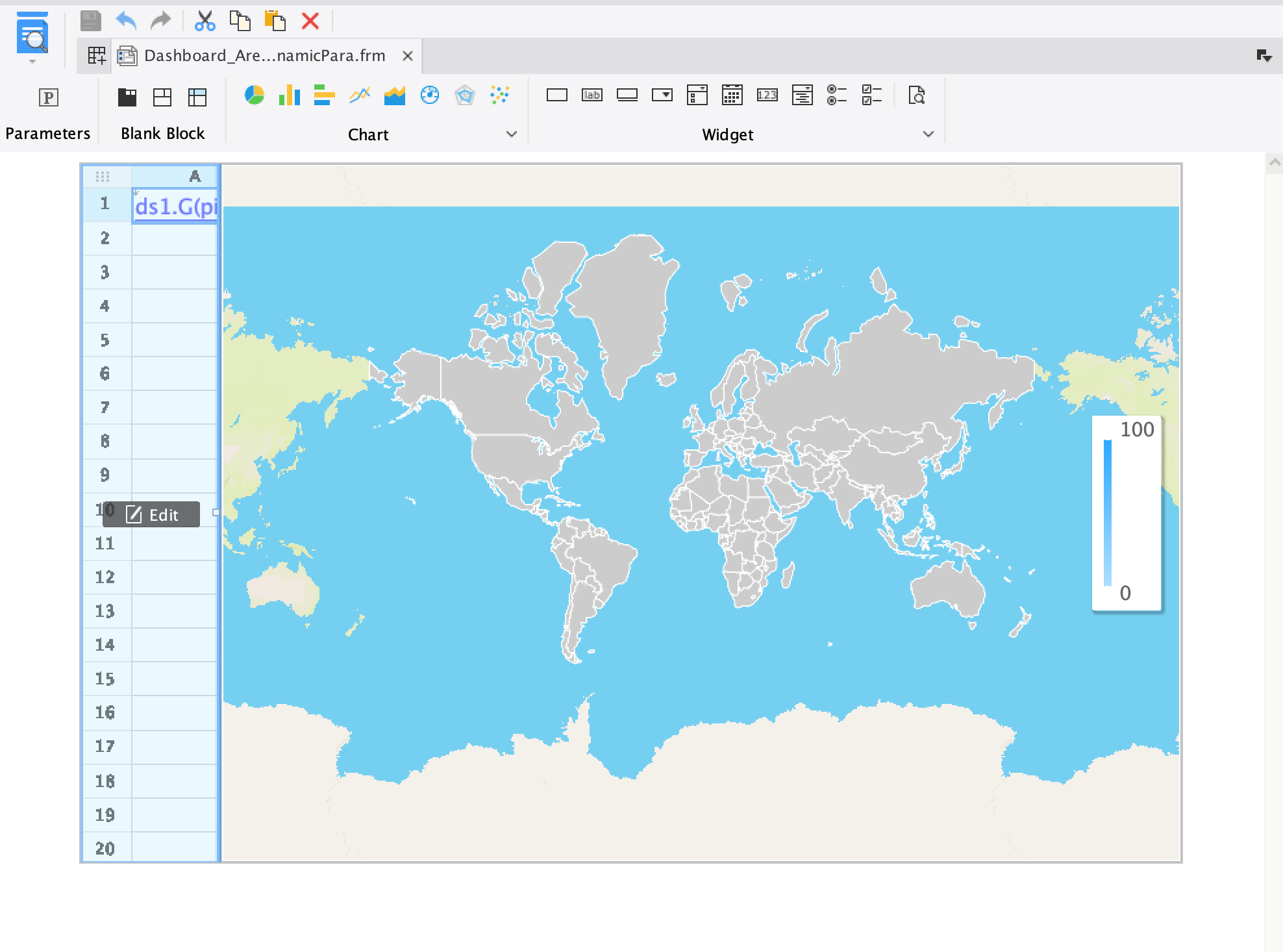This screenshot has height=952, width=1283.
Task: Insert an absolute layout blank block
Action: pyautogui.click(x=162, y=97)
